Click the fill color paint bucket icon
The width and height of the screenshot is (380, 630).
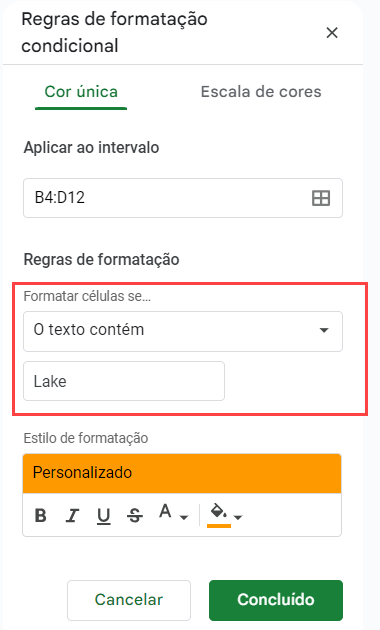pyautogui.click(x=219, y=513)
